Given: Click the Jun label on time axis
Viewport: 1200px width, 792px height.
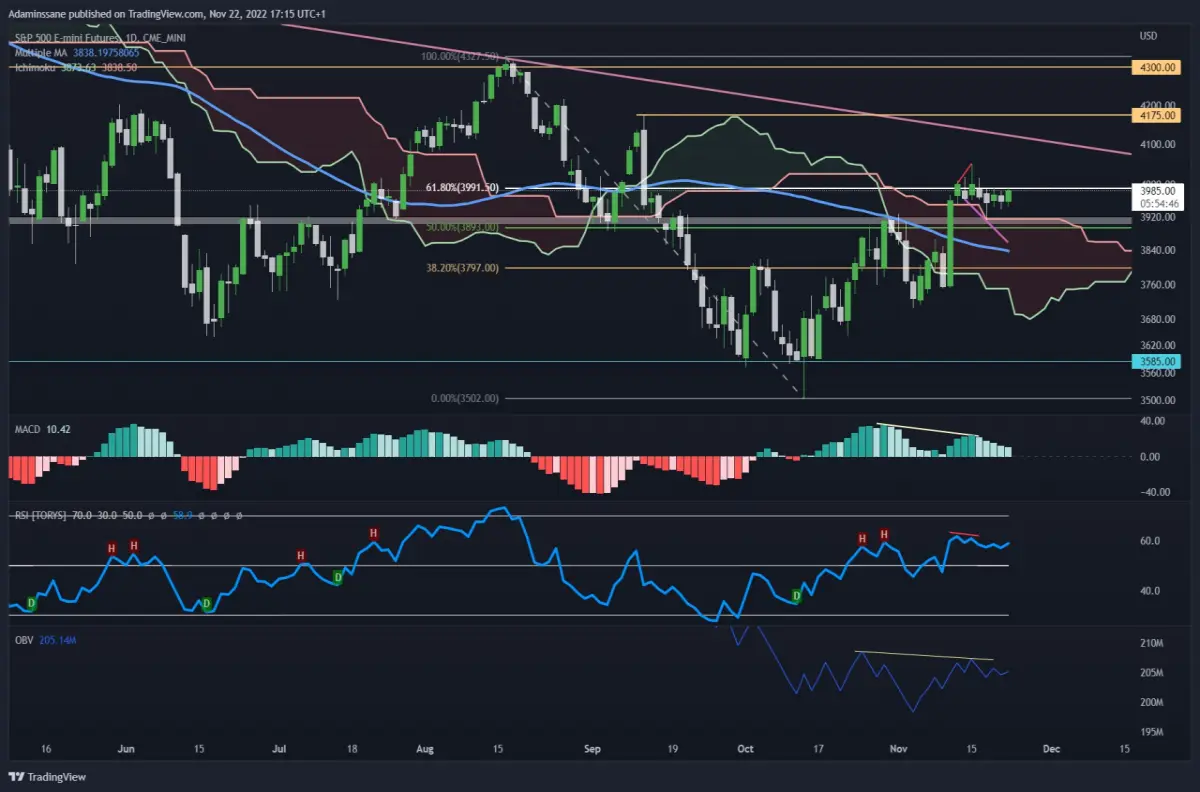Looking at the screenshot, I should [125, 747].
